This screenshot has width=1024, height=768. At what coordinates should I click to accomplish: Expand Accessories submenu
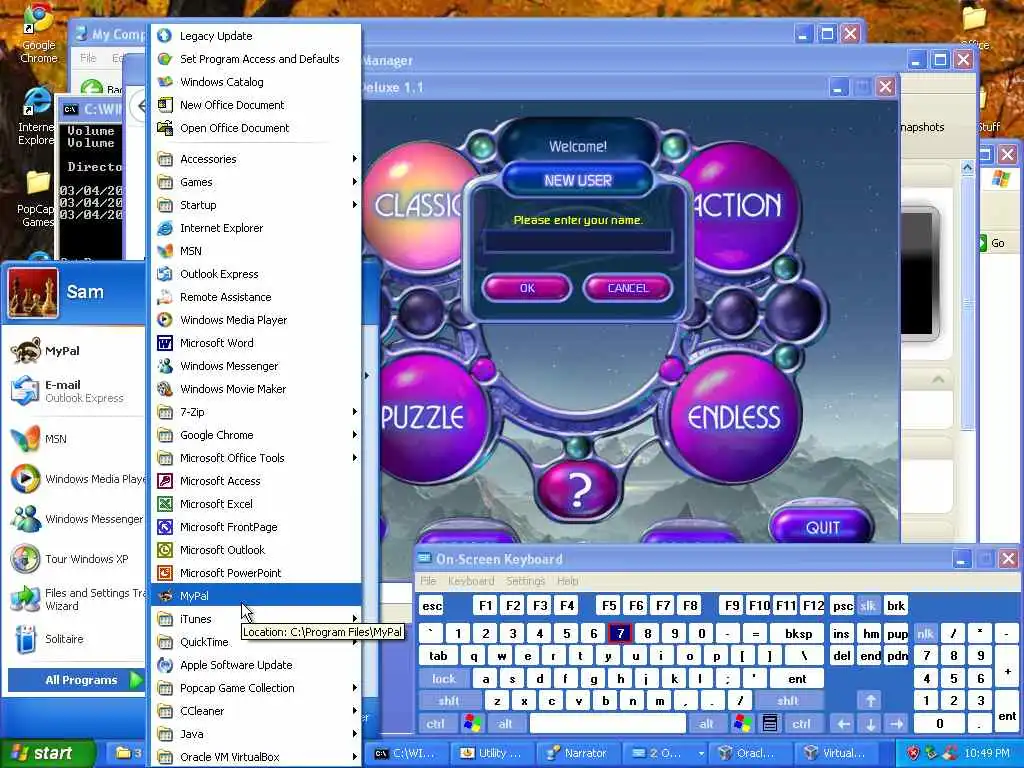click(x=256, y=159)
